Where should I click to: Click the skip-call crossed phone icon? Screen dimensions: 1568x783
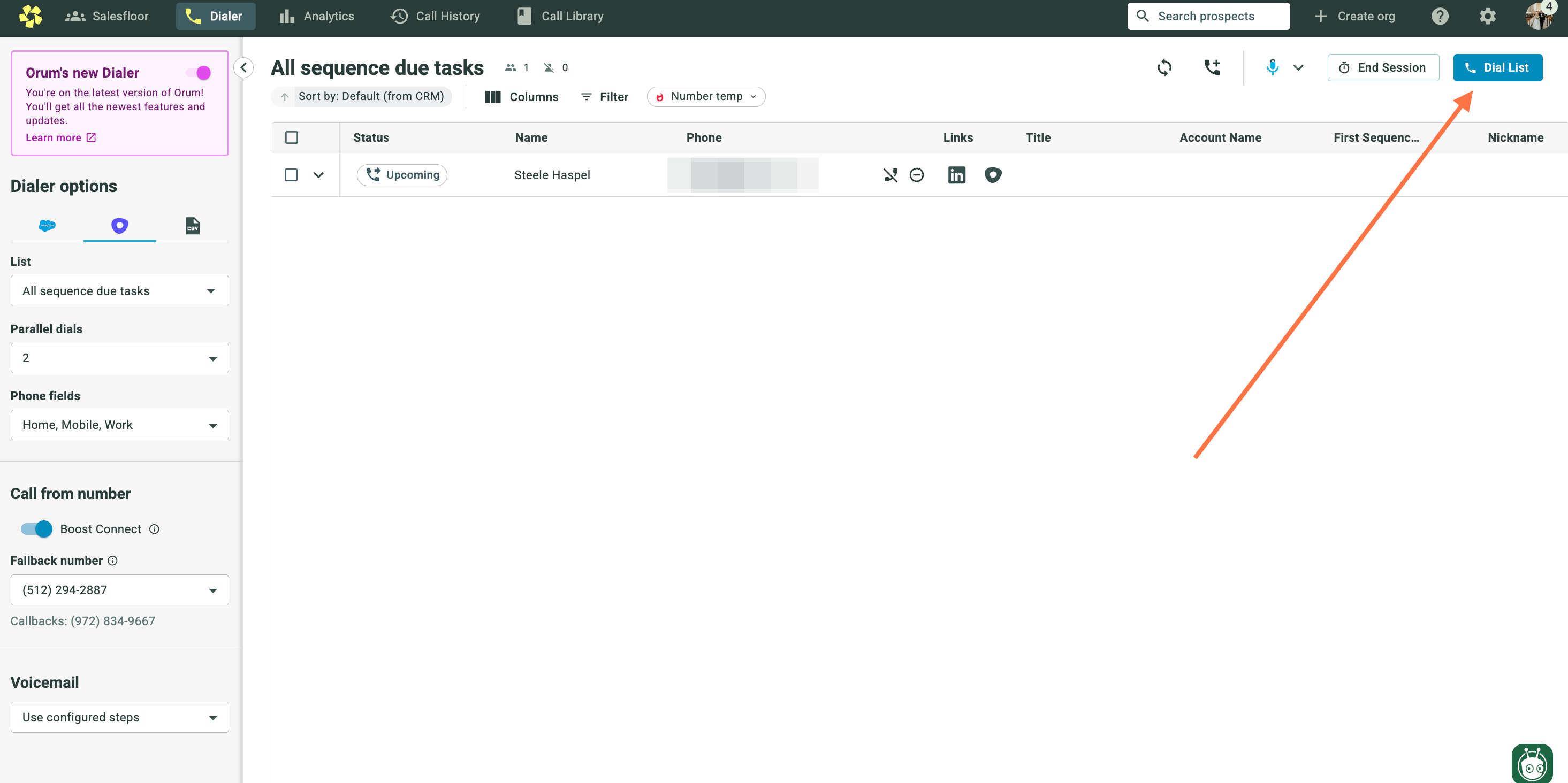pos(890,175)
